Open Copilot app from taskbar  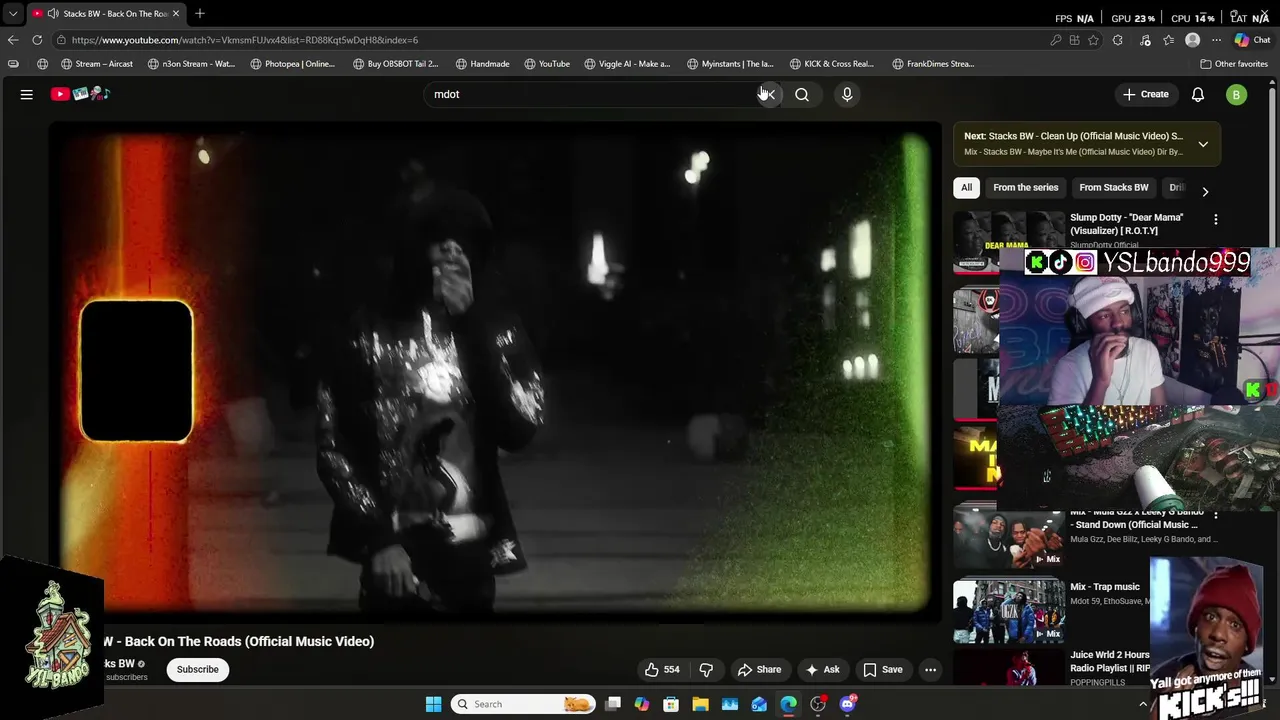click(x=642, y=704)
